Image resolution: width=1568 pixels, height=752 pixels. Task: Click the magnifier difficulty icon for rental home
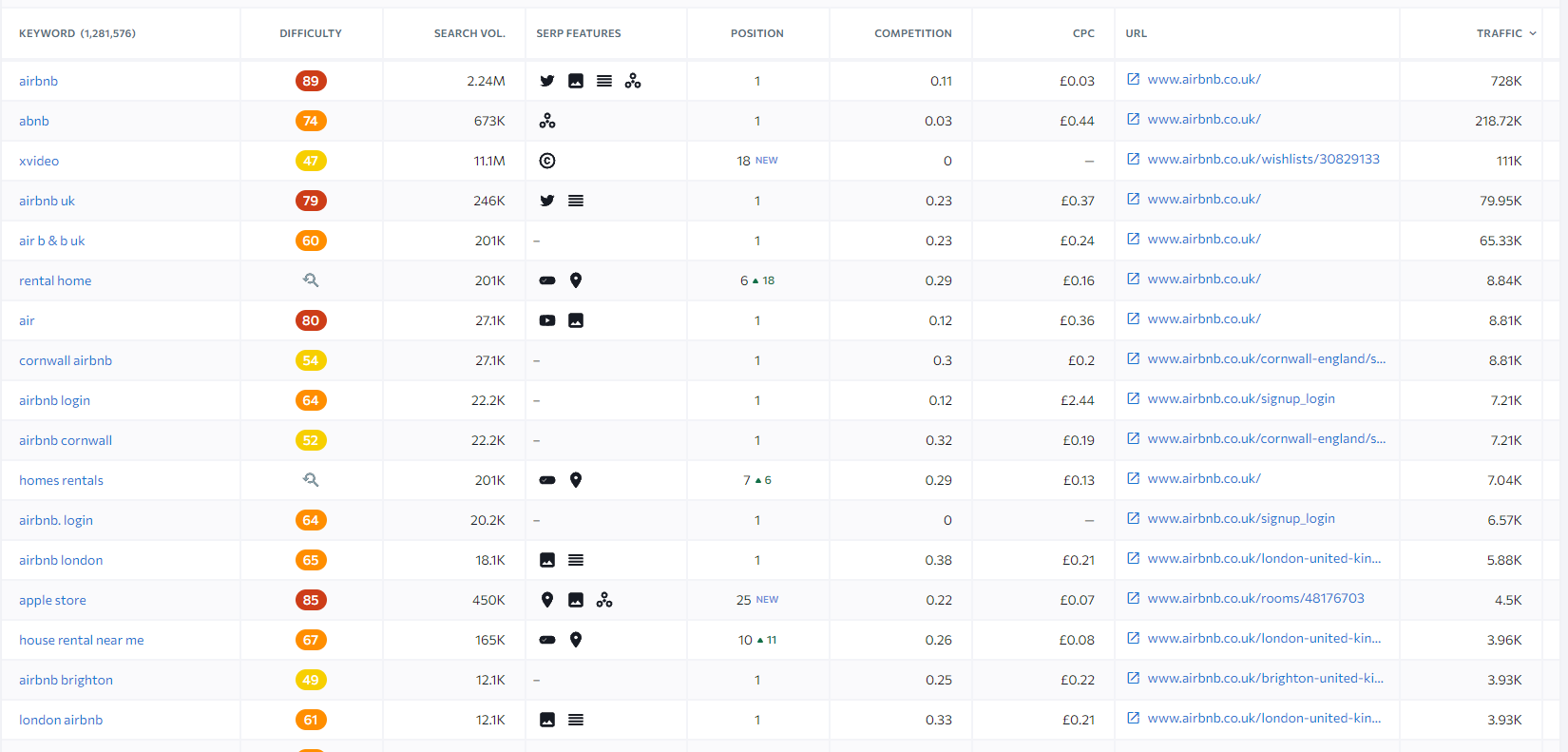click(311, 280)
